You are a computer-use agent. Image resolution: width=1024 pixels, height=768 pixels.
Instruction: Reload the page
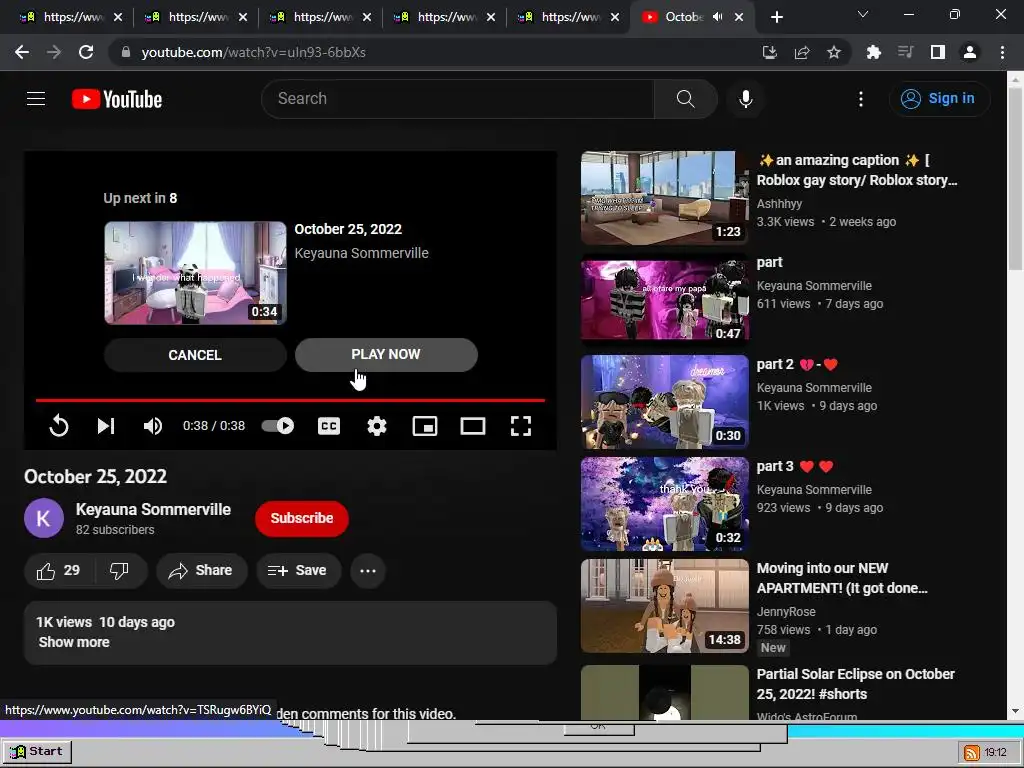(86, 52)
